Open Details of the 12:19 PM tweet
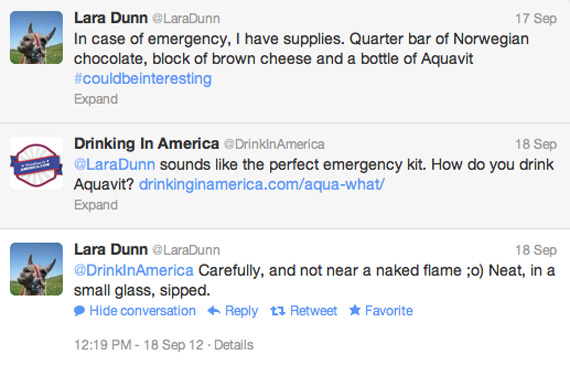Screen dimensions: 570x365 (234, 345)
